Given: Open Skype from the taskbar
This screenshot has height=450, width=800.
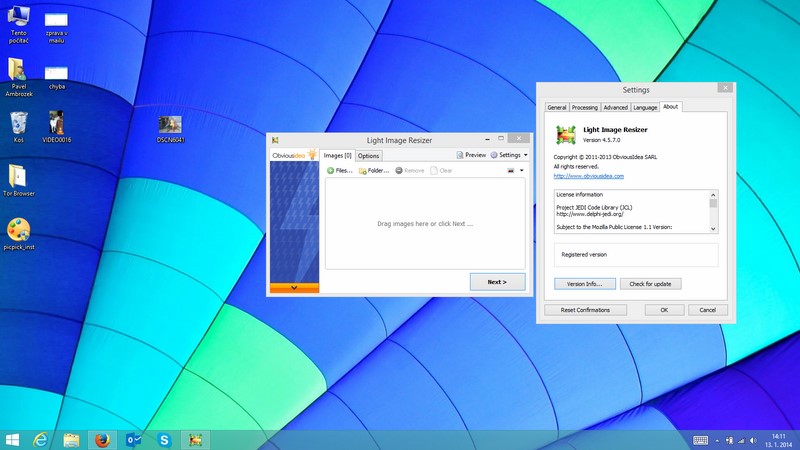Looking at the screenshot, I should pos(163,439).
